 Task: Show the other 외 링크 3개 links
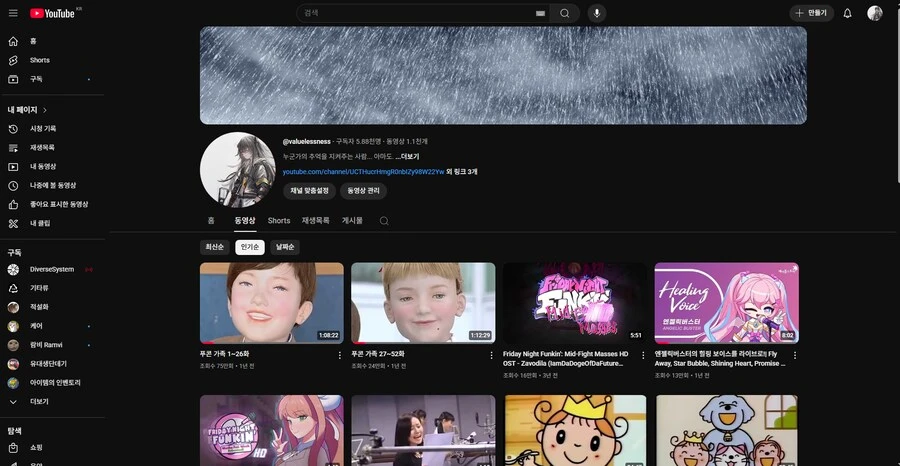click(462, 172)
